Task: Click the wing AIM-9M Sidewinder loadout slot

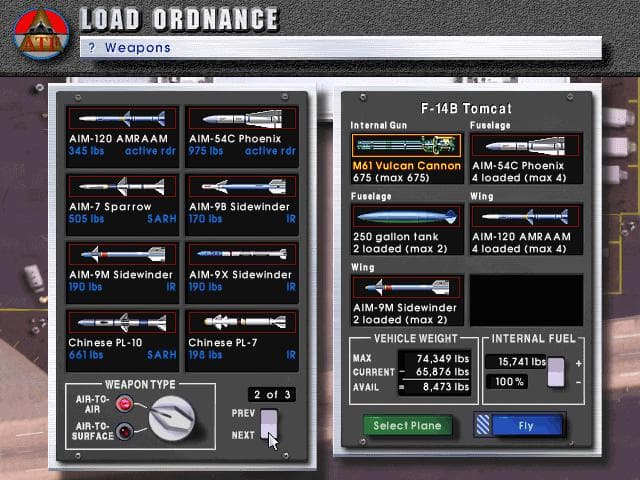Action: click(407, 300)
